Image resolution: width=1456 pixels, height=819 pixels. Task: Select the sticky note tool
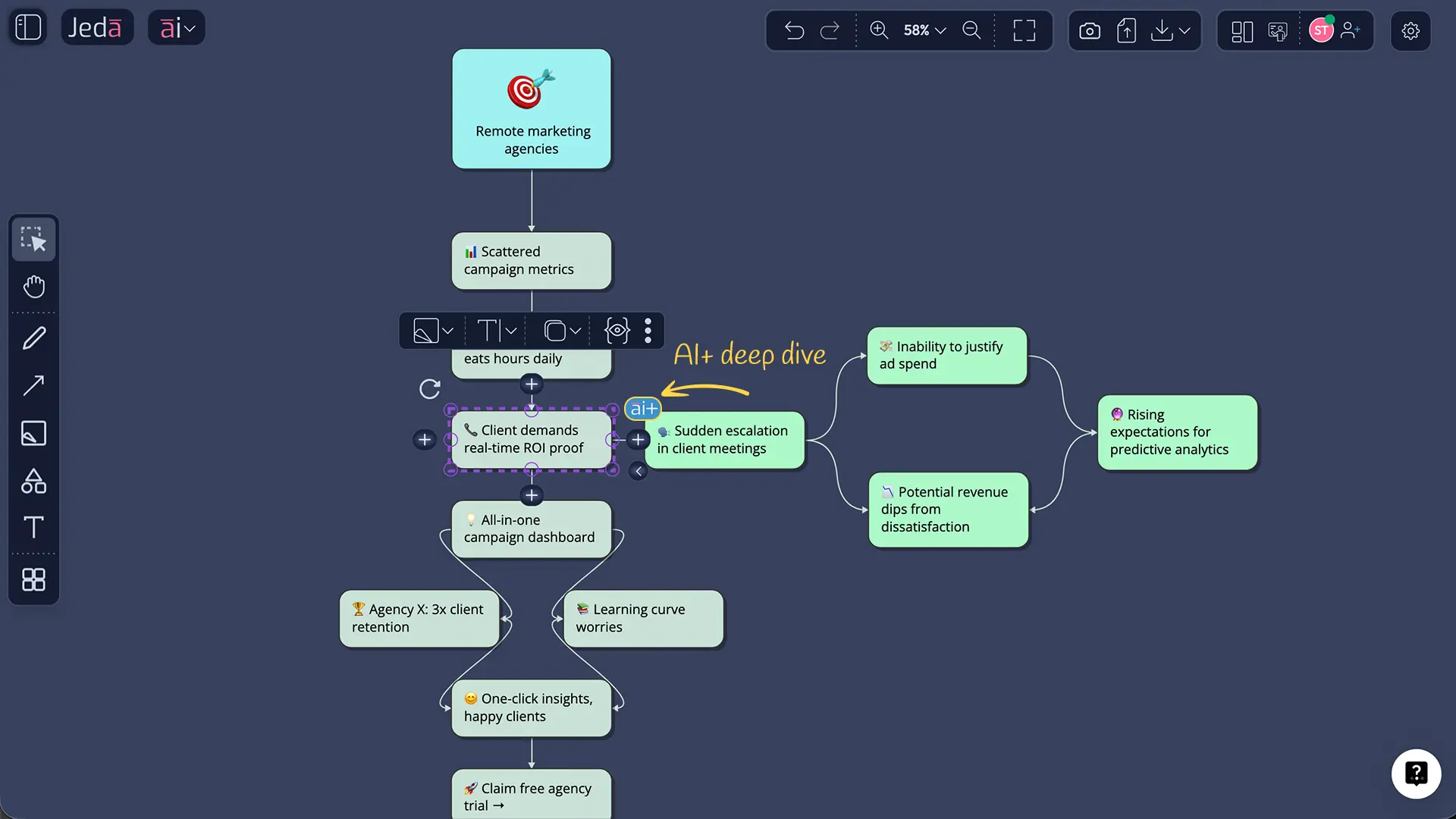(x=33, y=433)
